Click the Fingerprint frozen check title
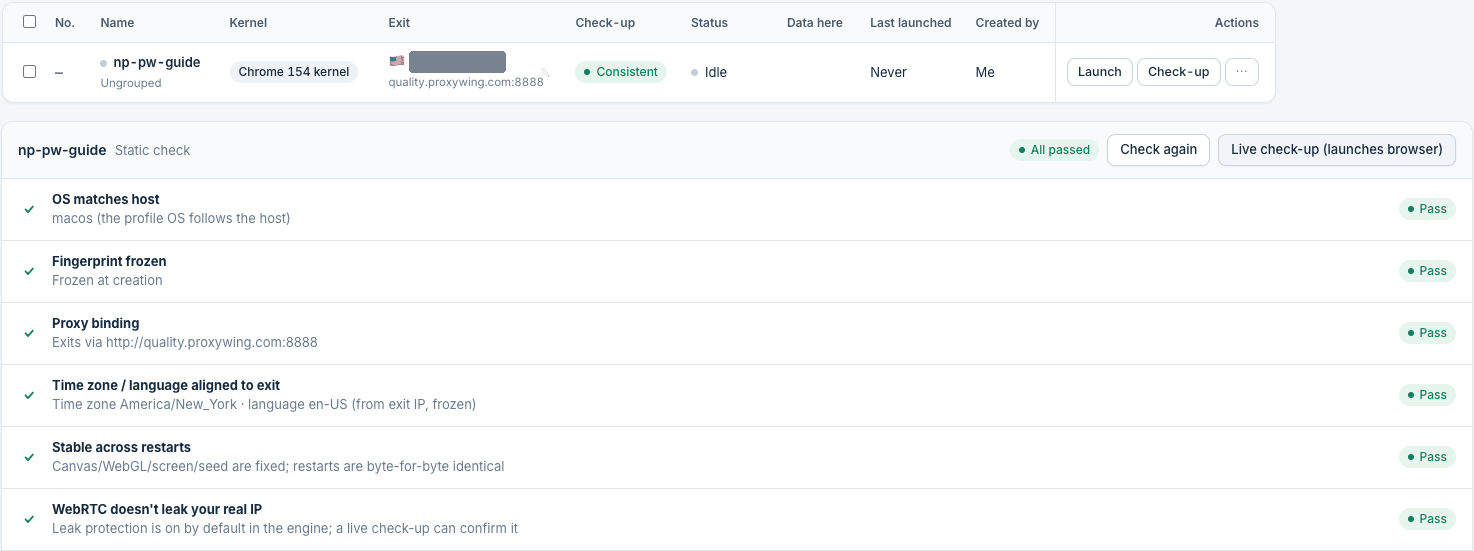The width and height of the screenshot is (1474, 551). (109, 261)
